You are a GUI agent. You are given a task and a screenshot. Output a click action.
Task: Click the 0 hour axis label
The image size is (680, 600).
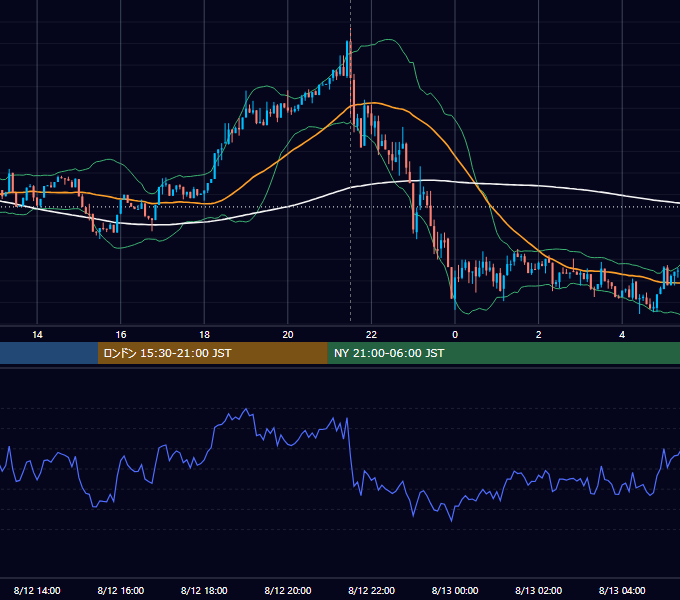pyautogui.click(x=455, y=335)
